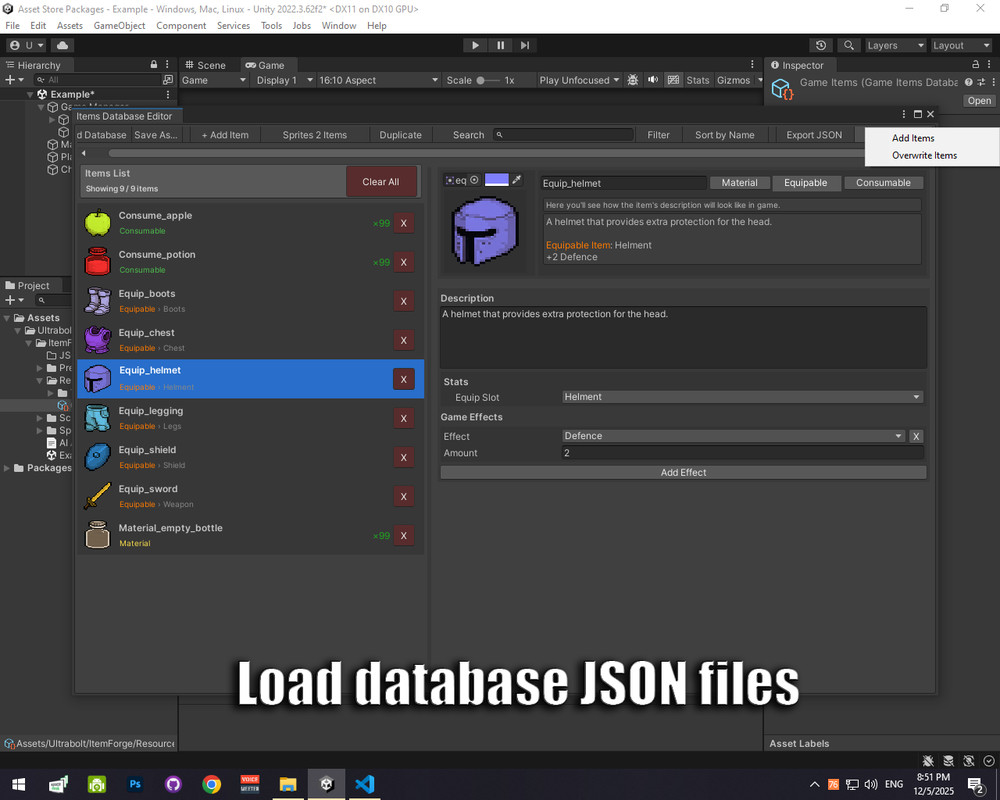Select the Equip_helmet name input field
This screenshot has height=800, width=1000.
(x=623, y=183)
